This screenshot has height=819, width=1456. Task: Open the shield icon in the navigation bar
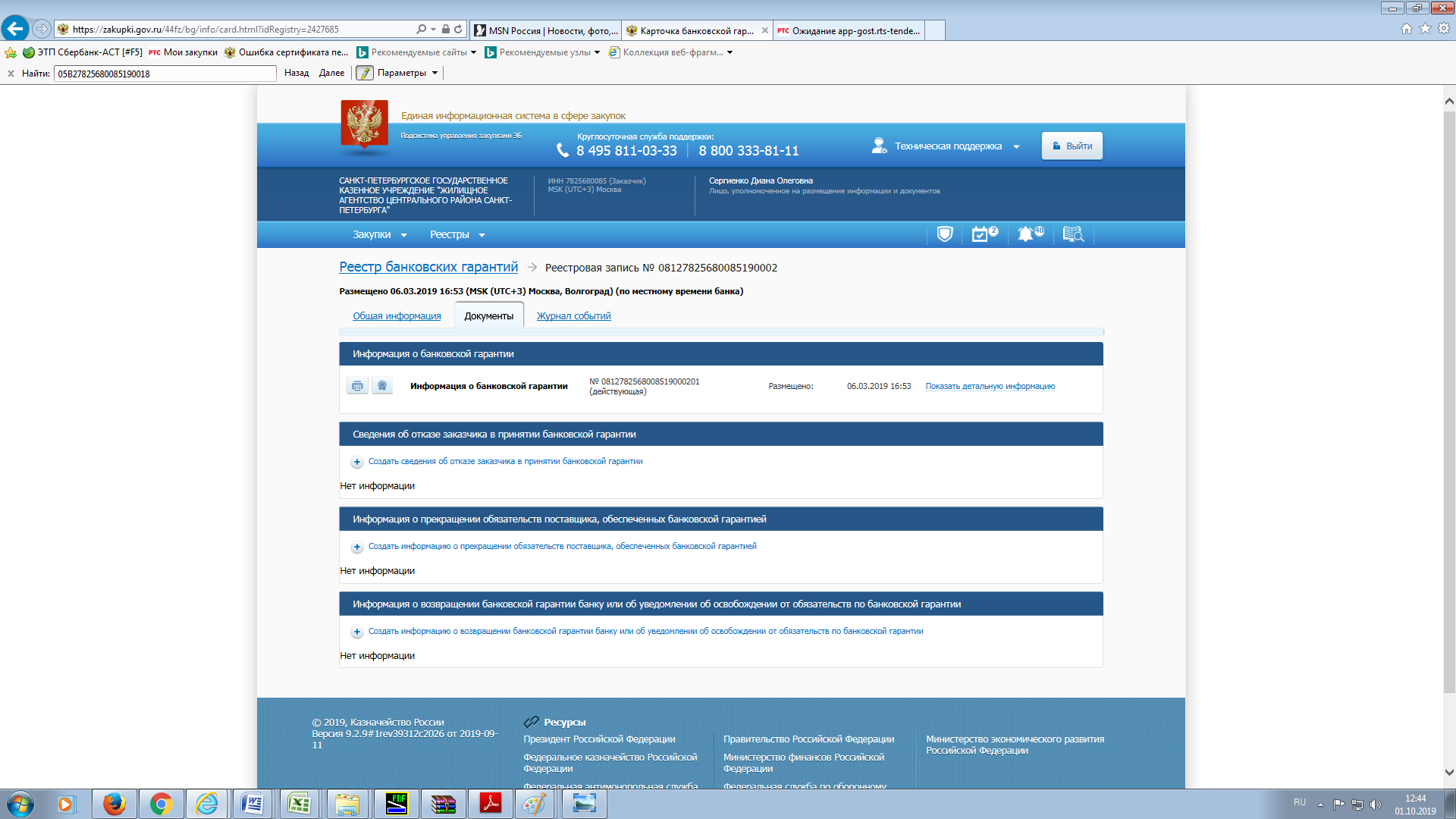(944, 234)
